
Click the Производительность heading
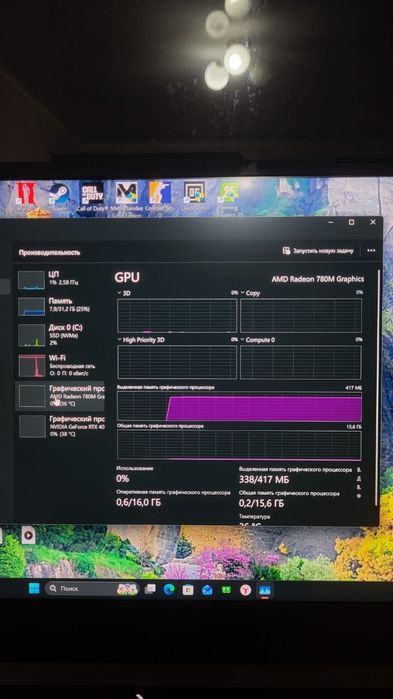point(49,252)
